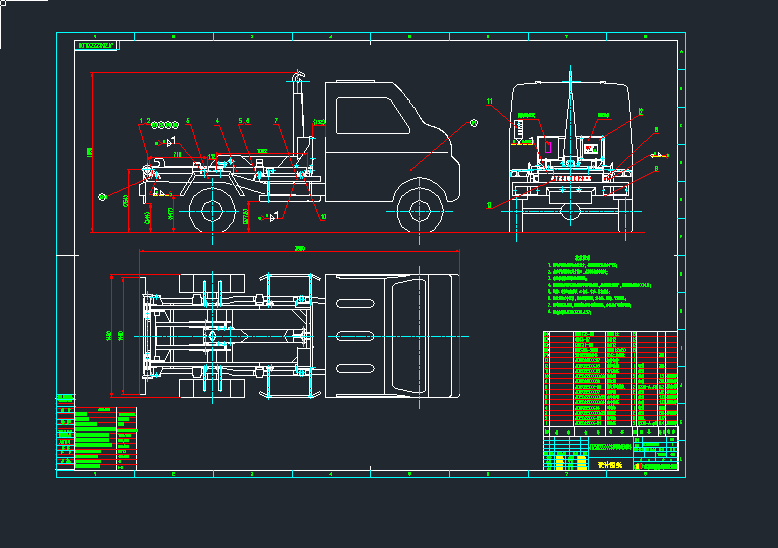
Task: Select red license plate text on rear view
Action: point(570,178)
